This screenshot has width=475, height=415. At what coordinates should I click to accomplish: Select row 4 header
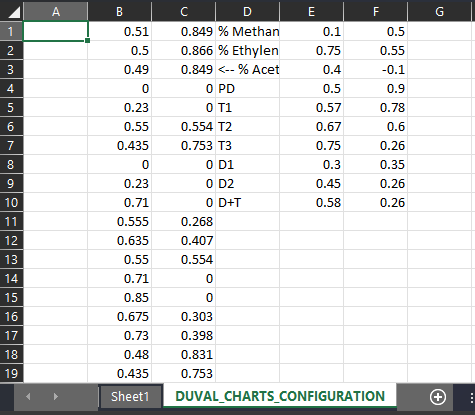(11, 88)
